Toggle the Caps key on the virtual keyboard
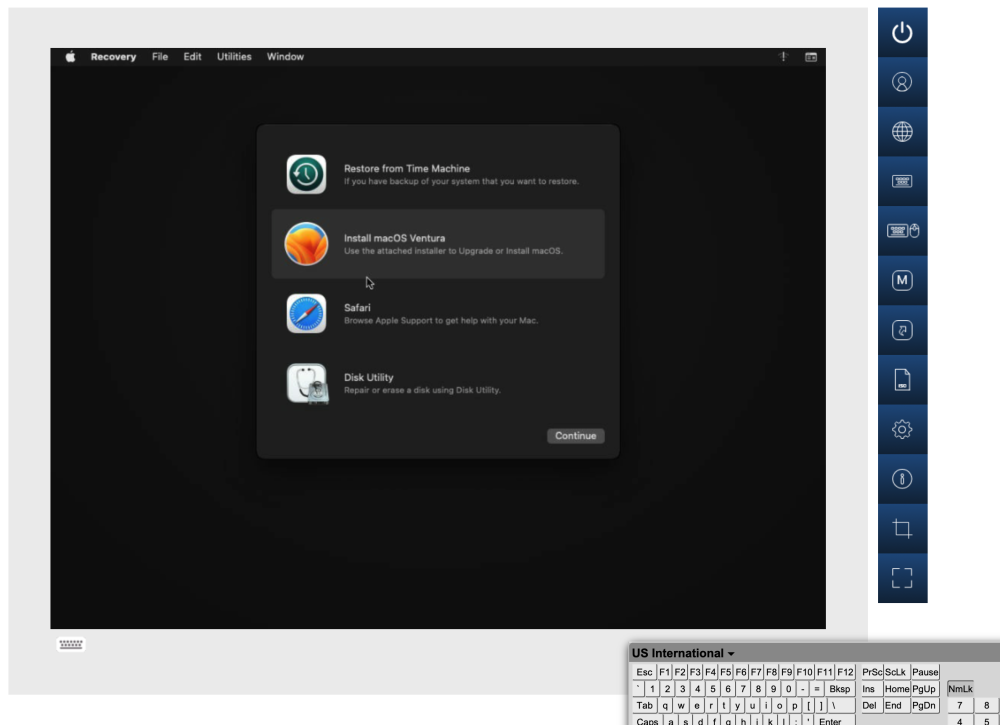 (647, 721)
